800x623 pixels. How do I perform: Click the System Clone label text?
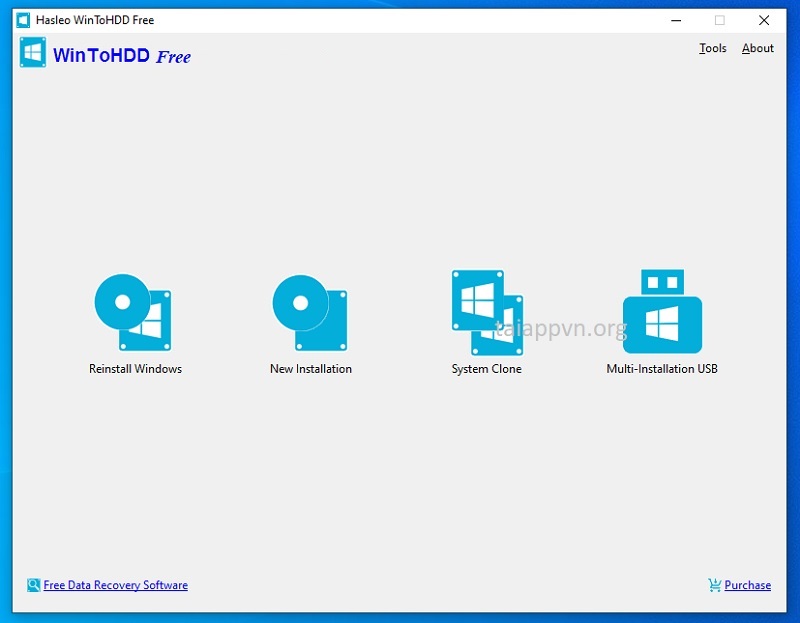click(485, 368)
